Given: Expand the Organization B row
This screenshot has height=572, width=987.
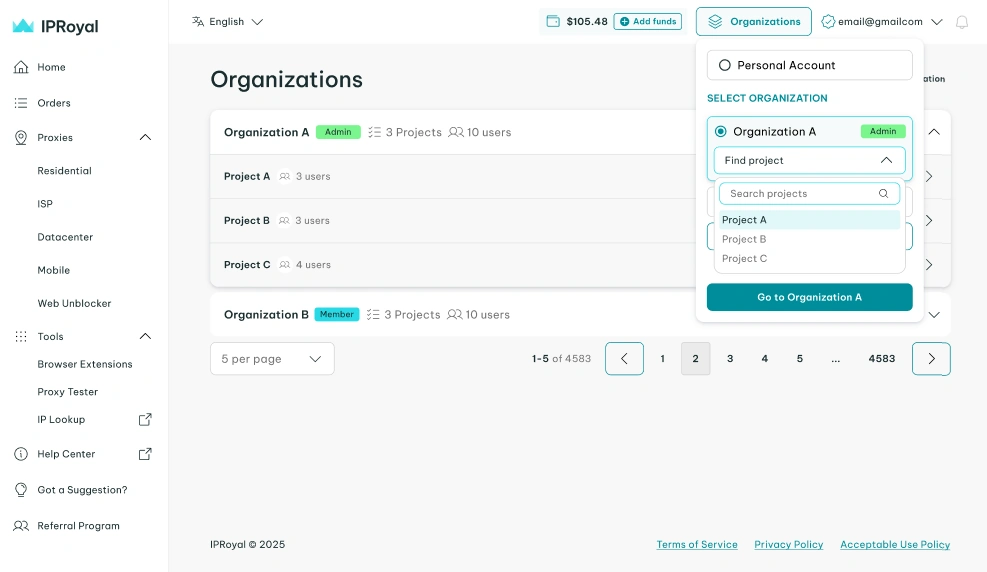Looking at the screenshot, I should click(934, 314).
